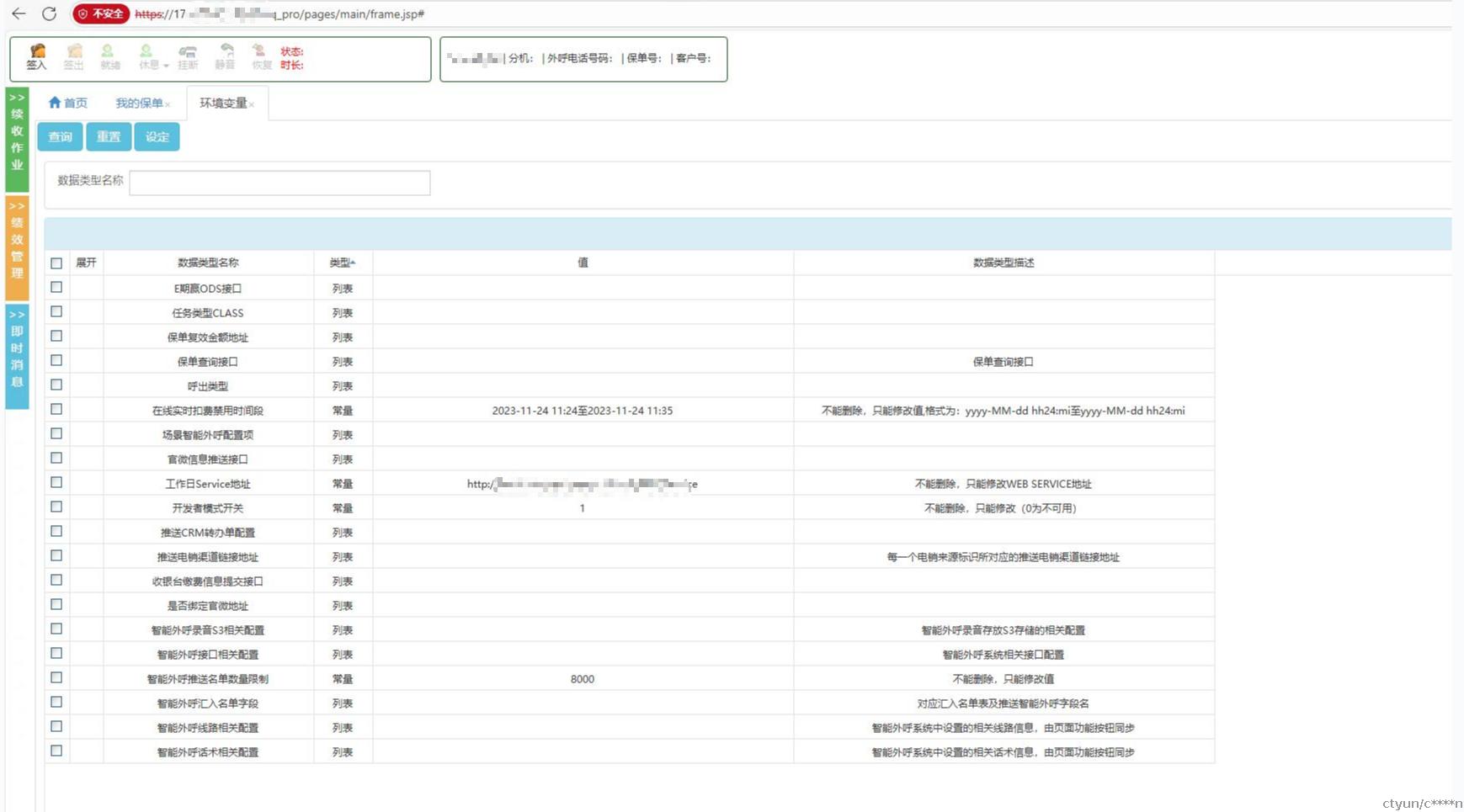Check the 在线实时扣费禁用时间段 row checkbox
1464x812 pixels.
click(56, 409)
